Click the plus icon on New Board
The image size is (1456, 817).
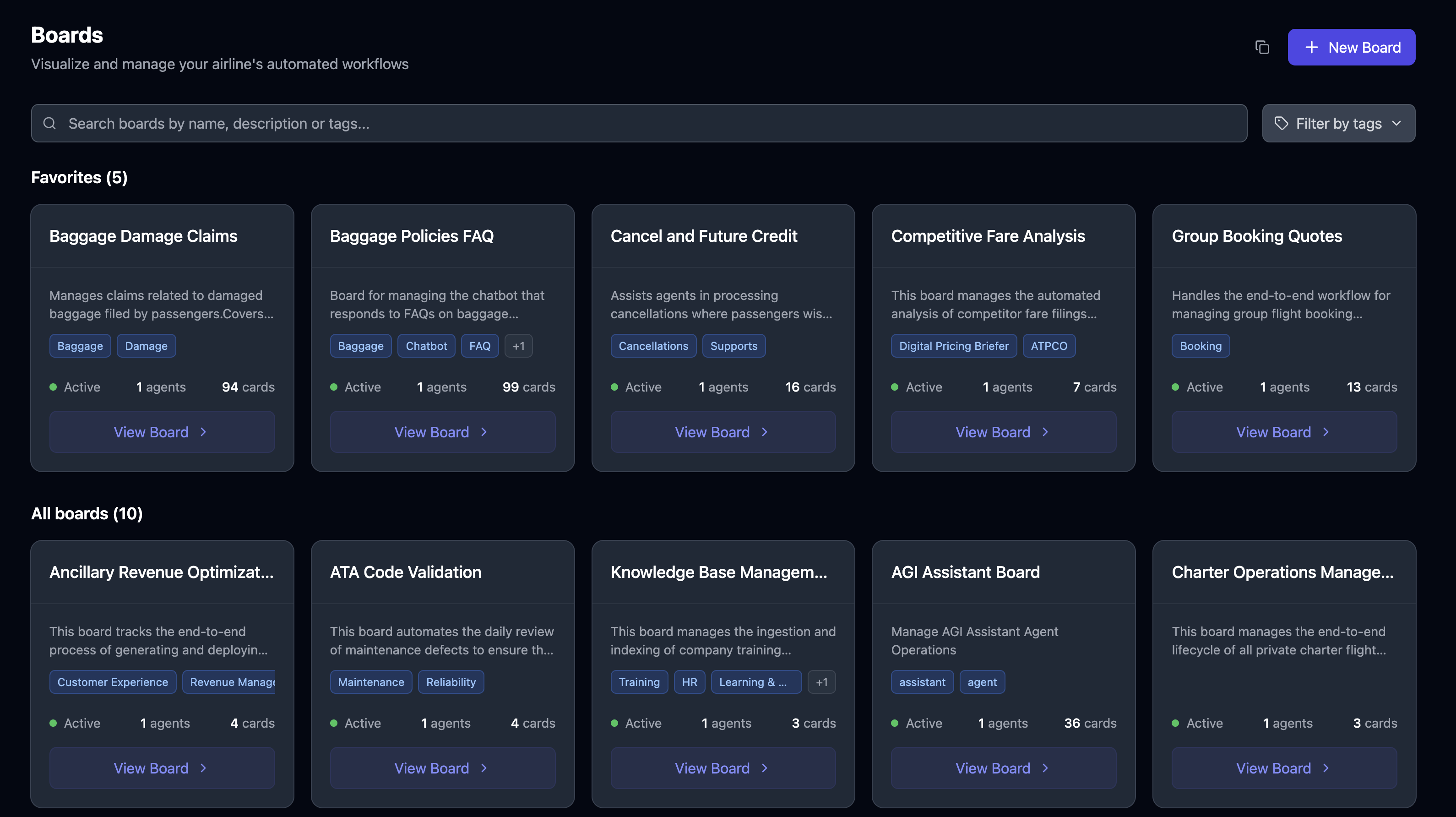point(1311,48)
